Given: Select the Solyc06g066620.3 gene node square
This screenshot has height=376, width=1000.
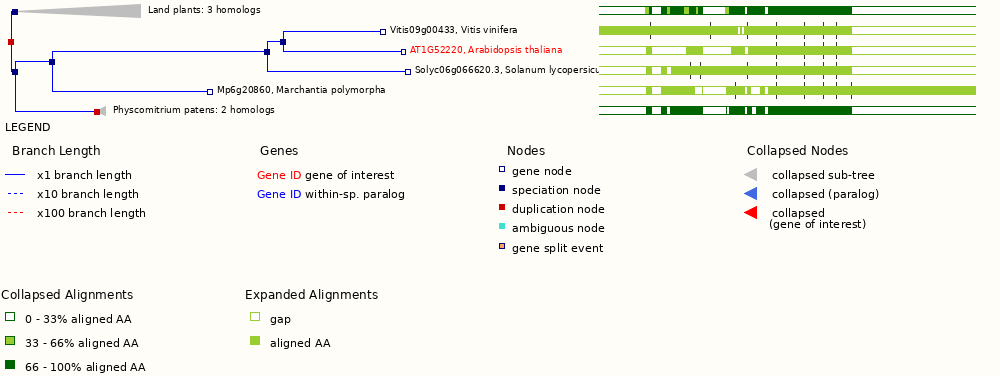Looking at the screenshot, I should pyautogui.click(x=408, y=72).
